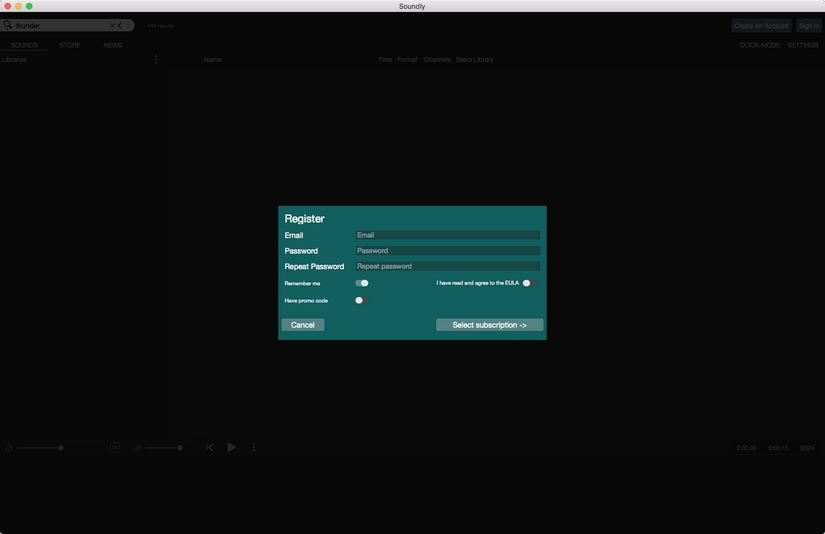Click the volume speaker icon
This screenshot has width=825, height=534.
pyautogui.click(x=137, y=448)
